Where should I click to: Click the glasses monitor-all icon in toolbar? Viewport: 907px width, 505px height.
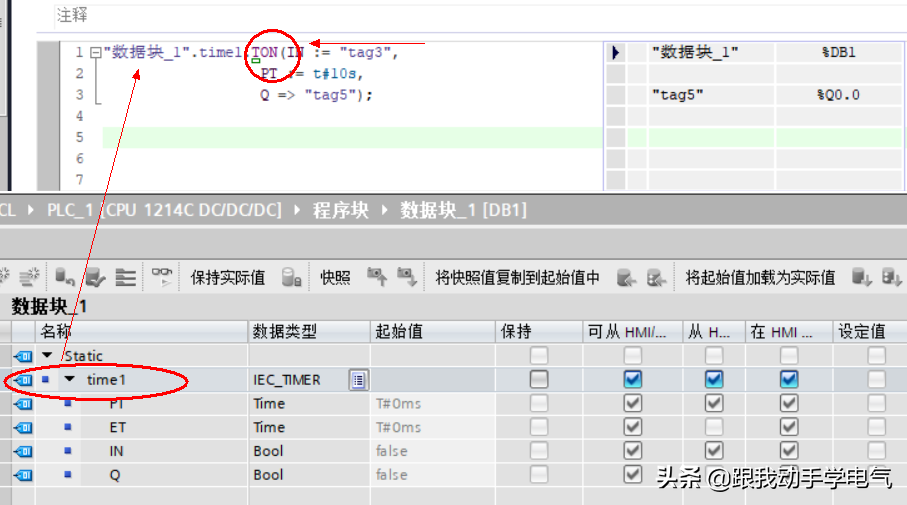coord(161,277)
